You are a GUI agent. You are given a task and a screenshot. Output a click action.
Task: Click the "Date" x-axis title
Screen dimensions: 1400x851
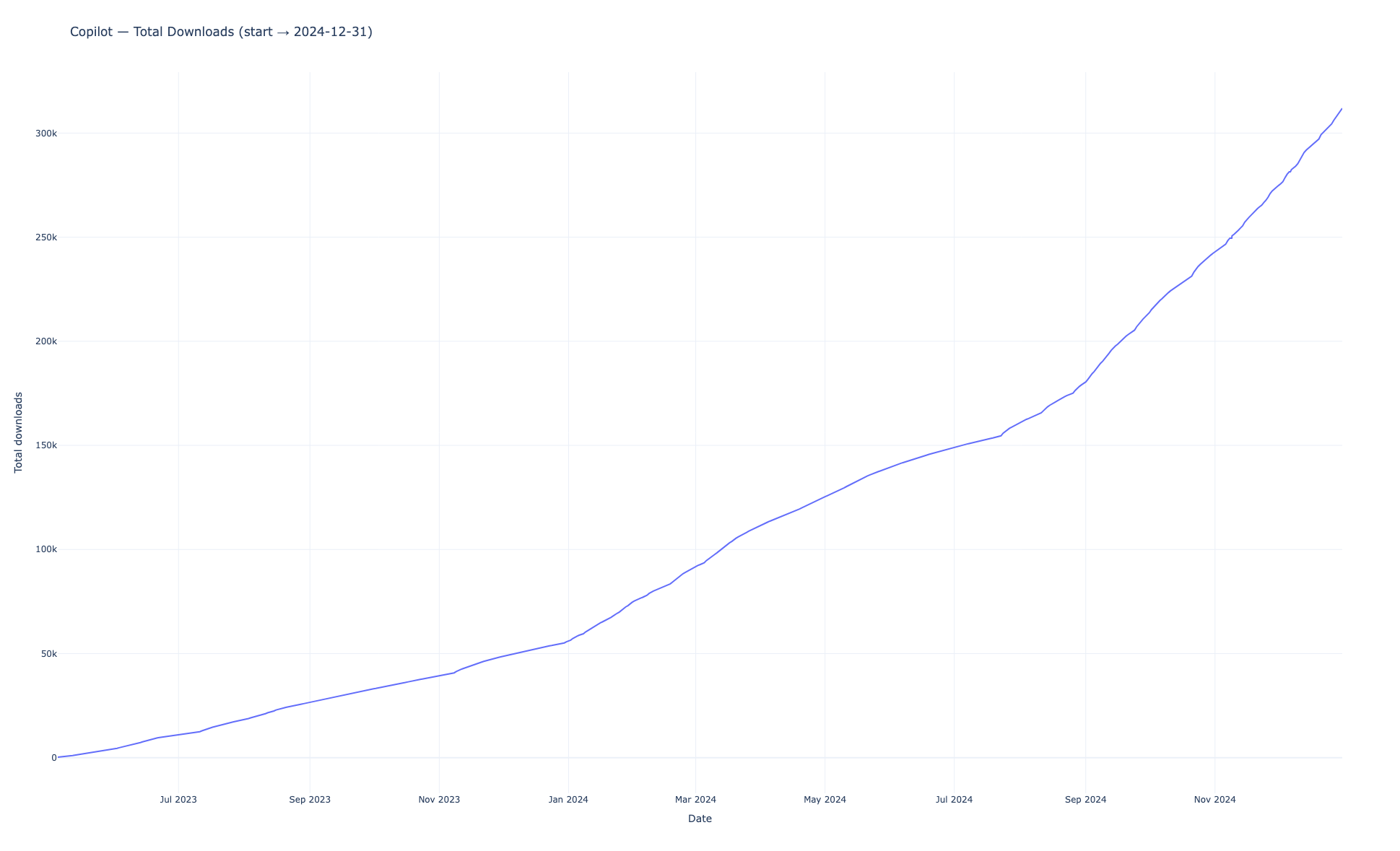click(x=700, y=819)
